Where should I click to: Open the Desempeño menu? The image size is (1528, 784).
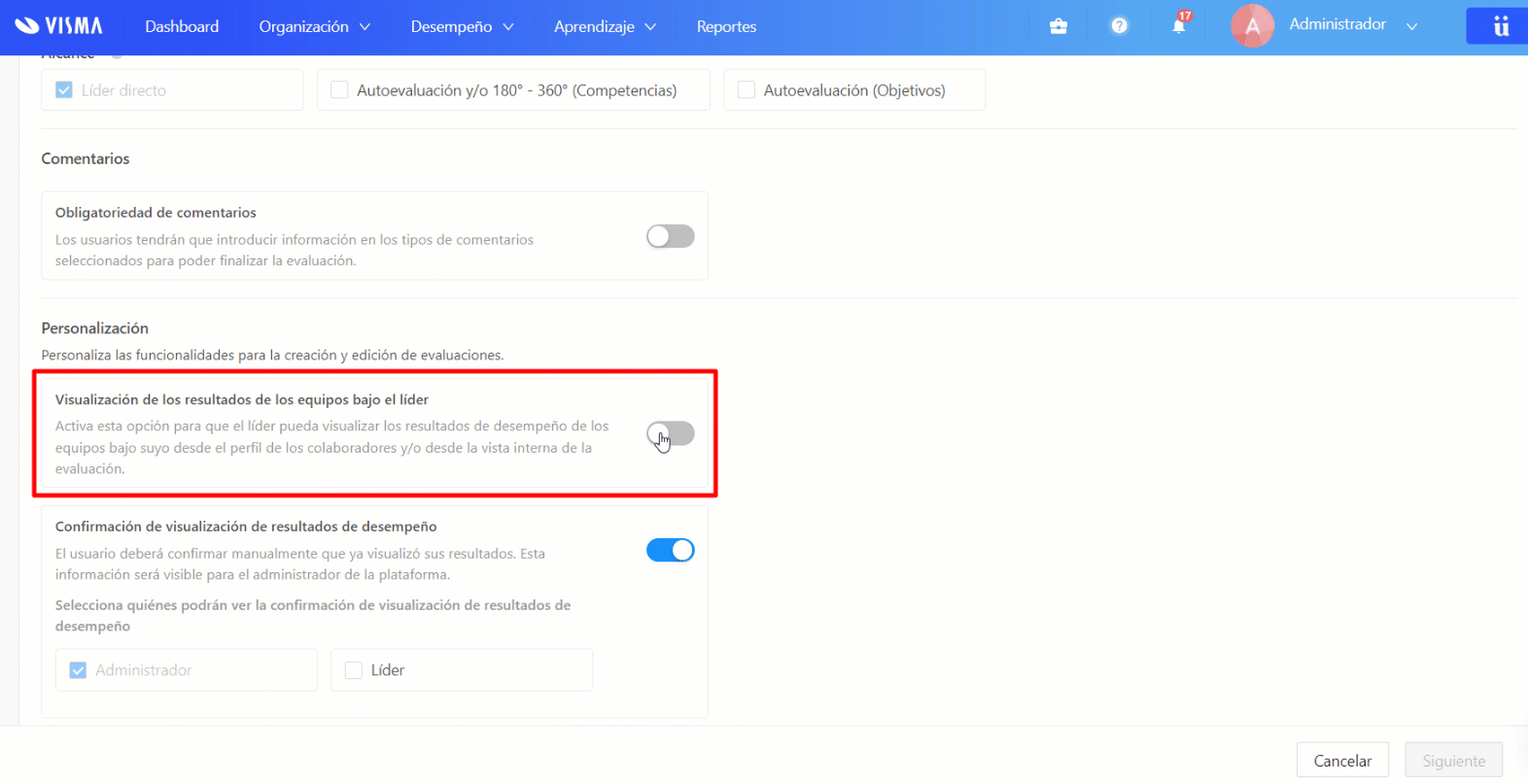462,26
